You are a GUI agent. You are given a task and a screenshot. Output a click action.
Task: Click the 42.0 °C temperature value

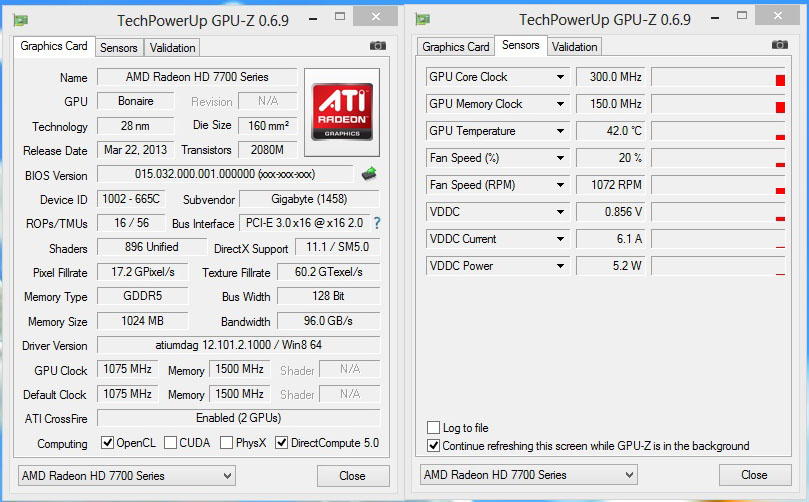[610, 131]
